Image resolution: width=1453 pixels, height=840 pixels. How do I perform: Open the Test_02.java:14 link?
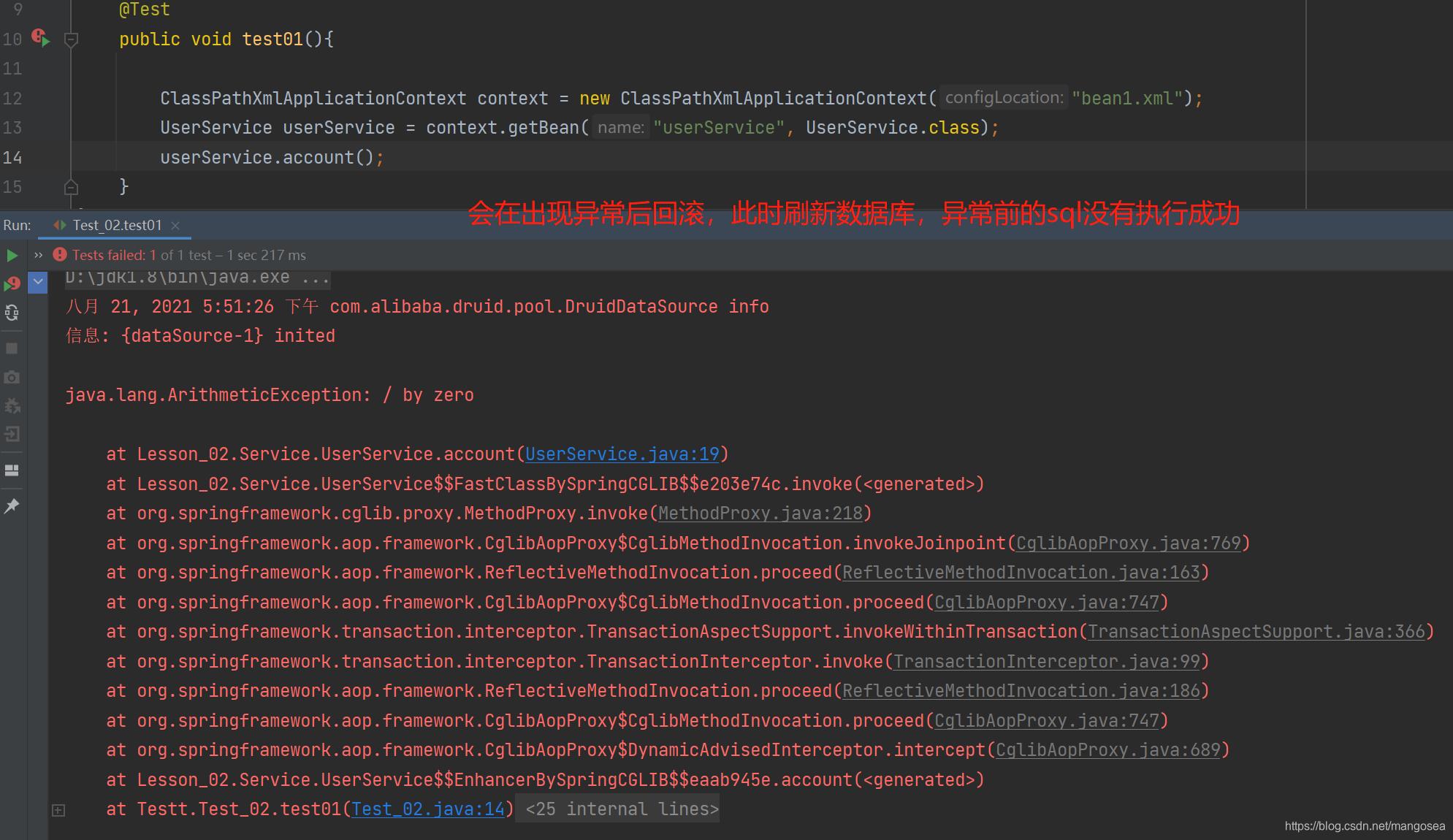(x=428, y=809)
